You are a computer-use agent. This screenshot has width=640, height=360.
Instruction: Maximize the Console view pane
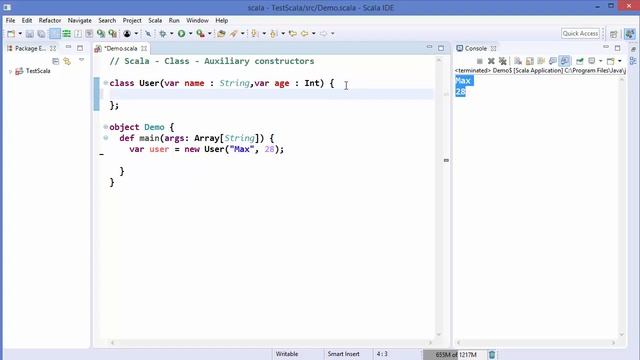click(618, 48)
